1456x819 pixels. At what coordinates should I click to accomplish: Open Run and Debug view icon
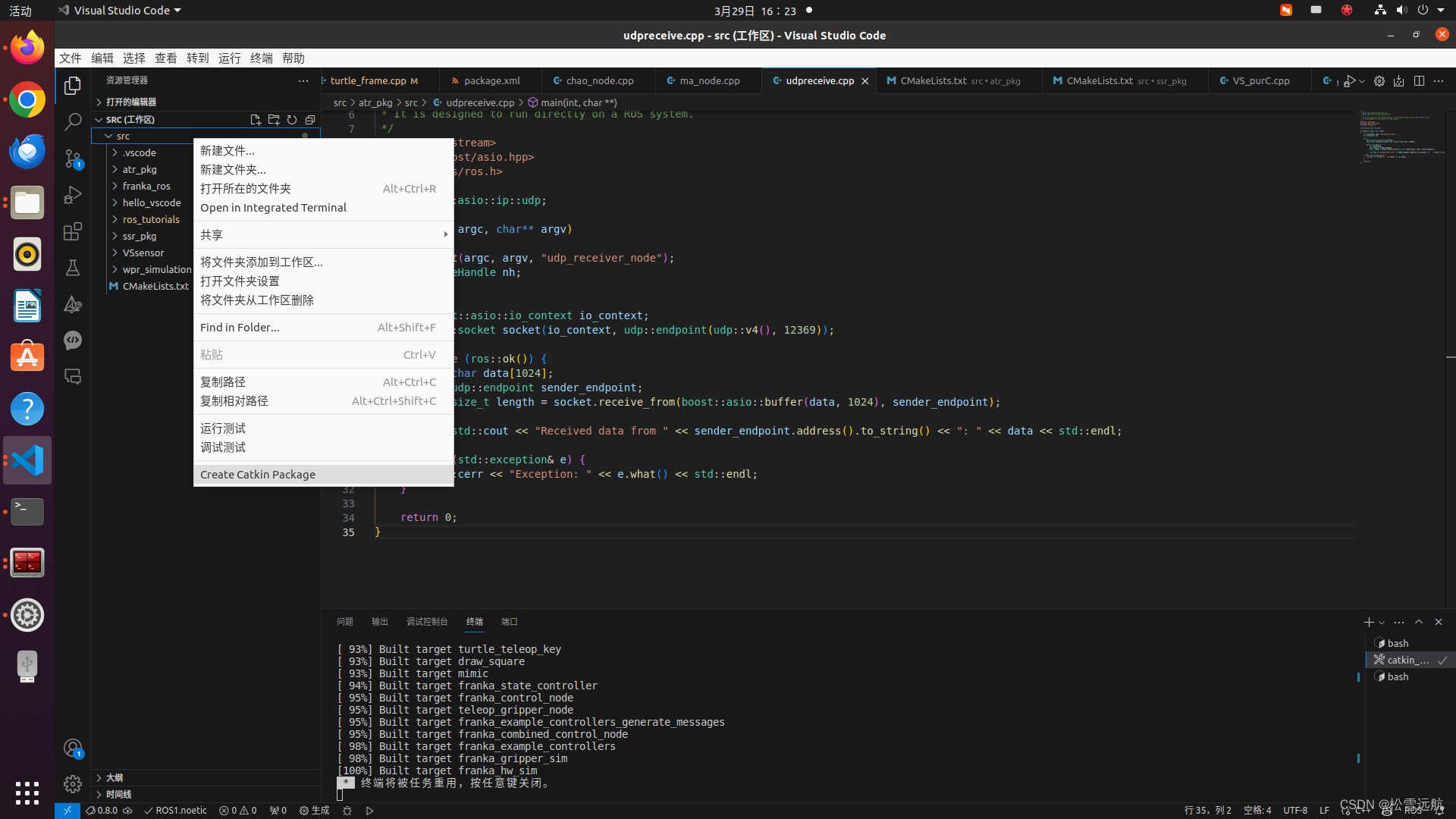click(x=73, y=195)
